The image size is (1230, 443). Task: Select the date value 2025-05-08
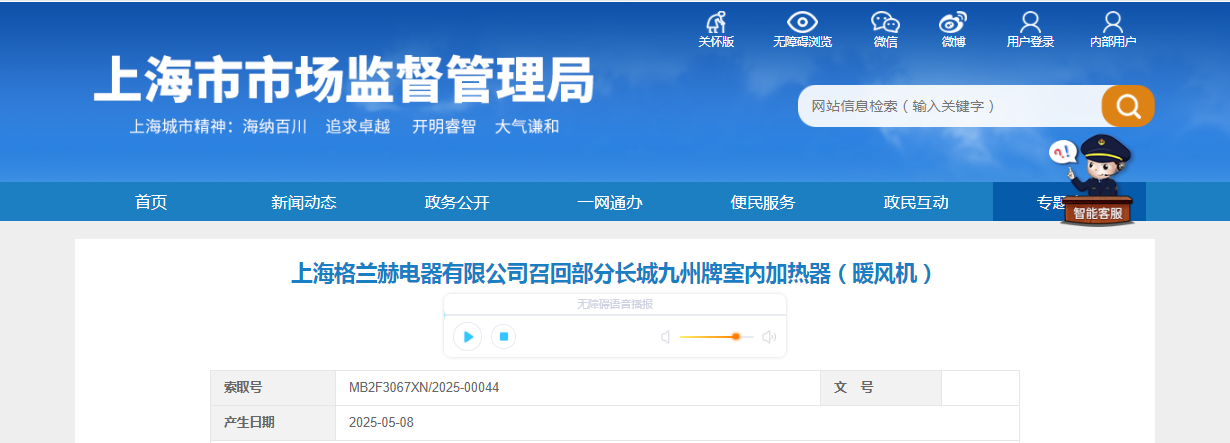(x=381, y=423)
